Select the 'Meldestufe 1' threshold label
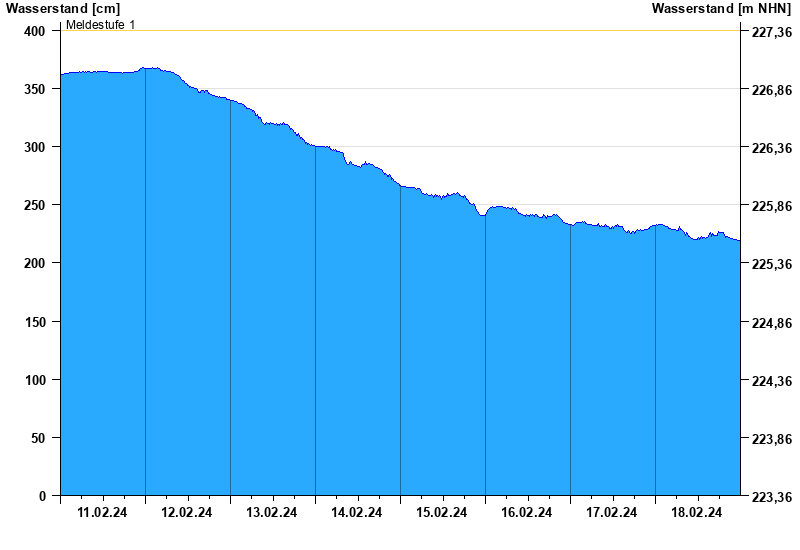 click(101, 24)
